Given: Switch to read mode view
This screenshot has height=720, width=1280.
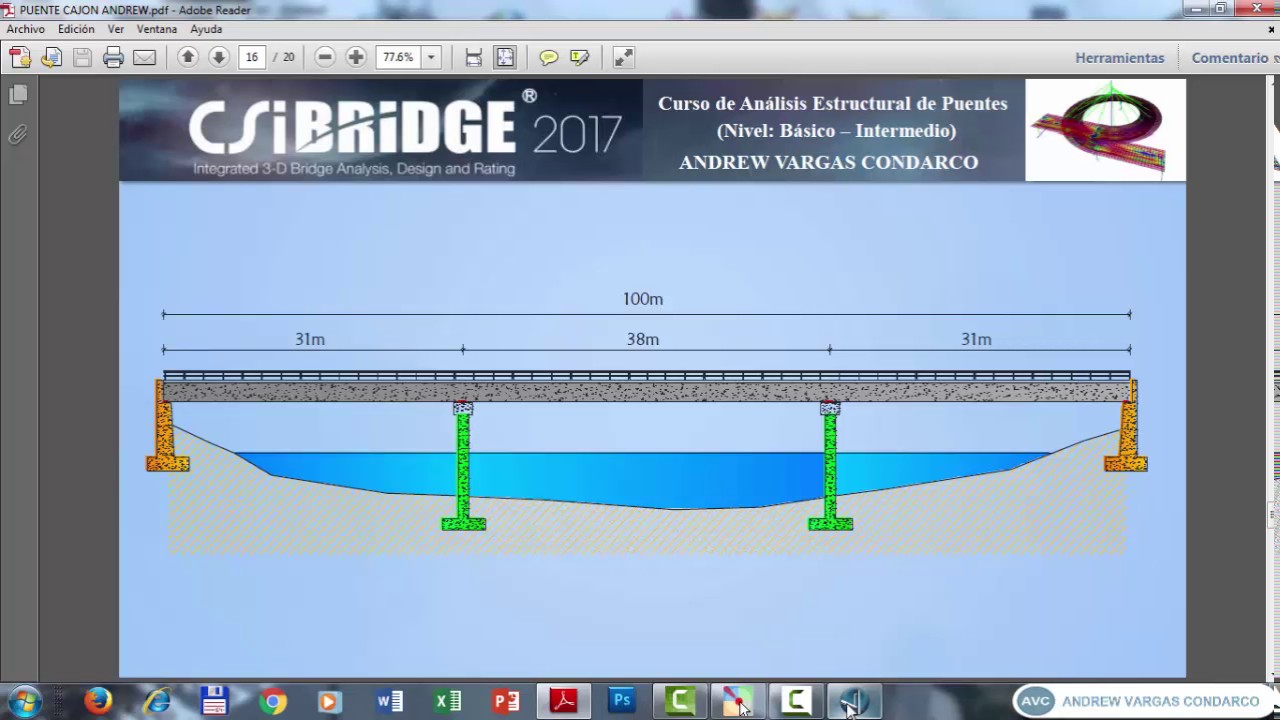Looking at the screenshot, I should point(623,57).
